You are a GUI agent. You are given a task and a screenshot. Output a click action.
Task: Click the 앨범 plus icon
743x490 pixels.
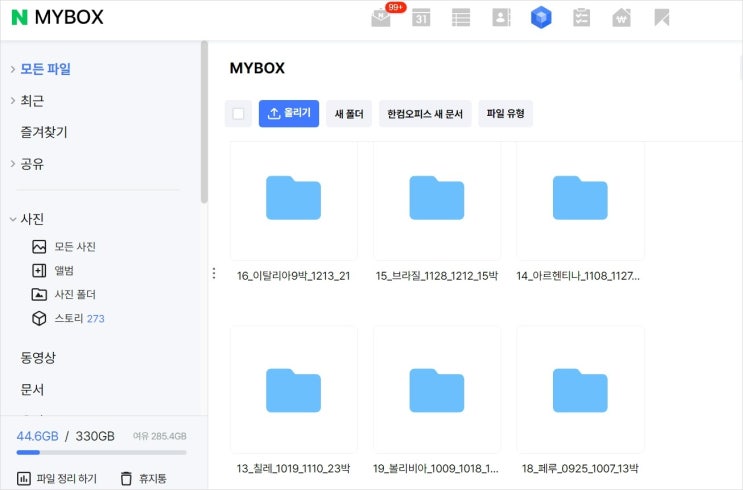[39, 271]
